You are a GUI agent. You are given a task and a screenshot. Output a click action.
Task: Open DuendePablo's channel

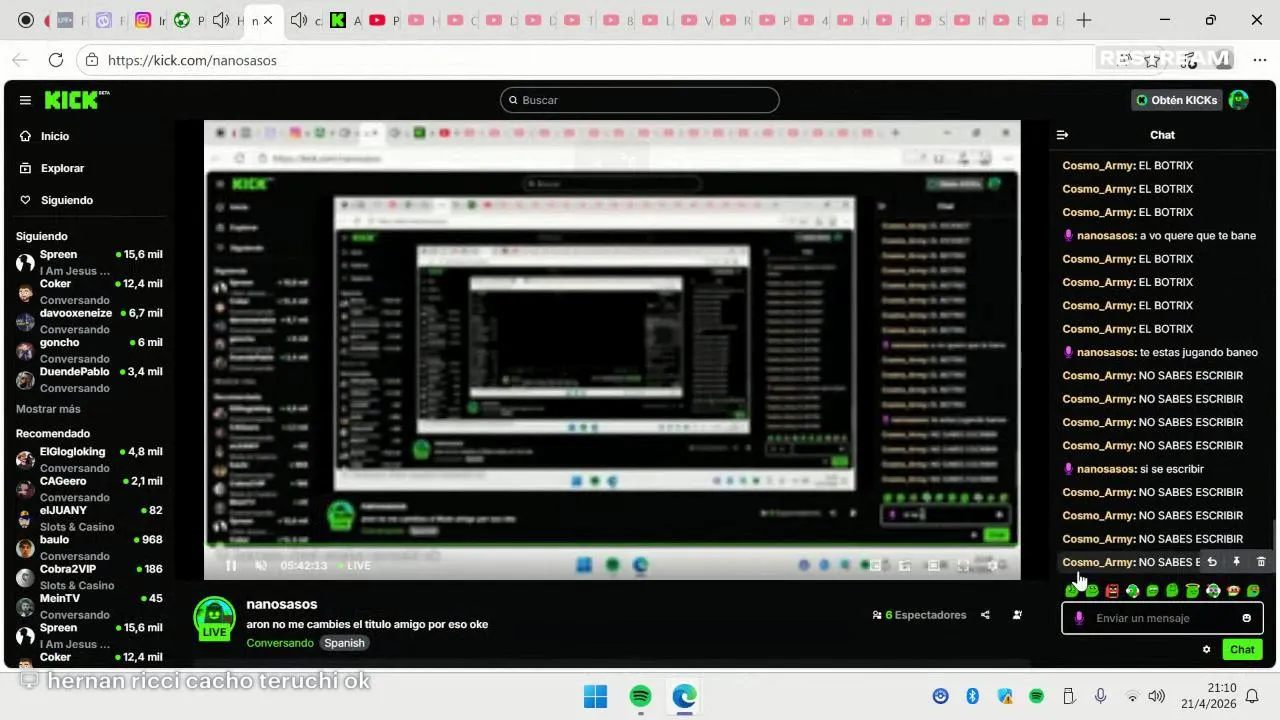coord(89,379)
